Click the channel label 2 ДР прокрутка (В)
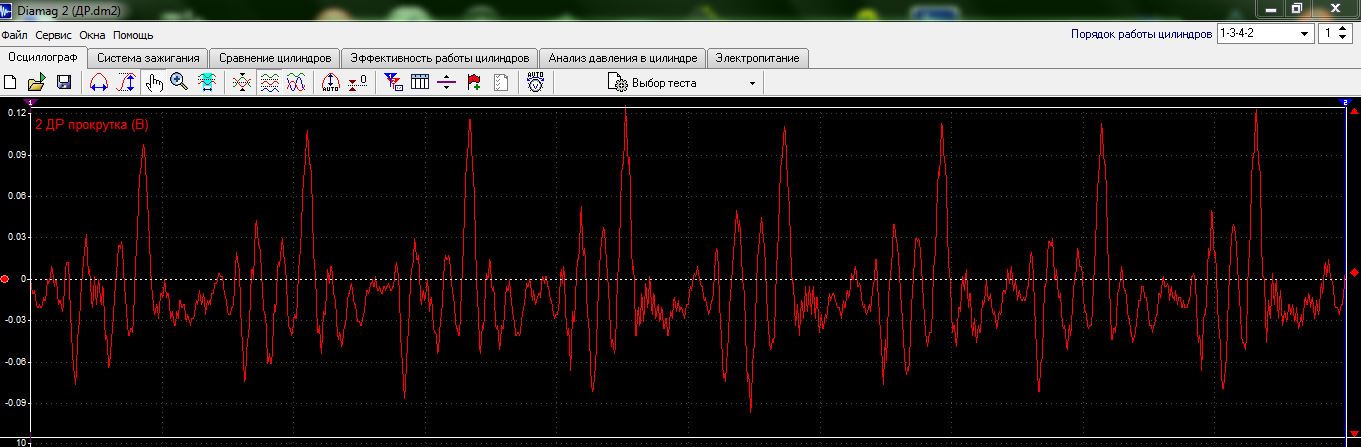 (91, 125)
